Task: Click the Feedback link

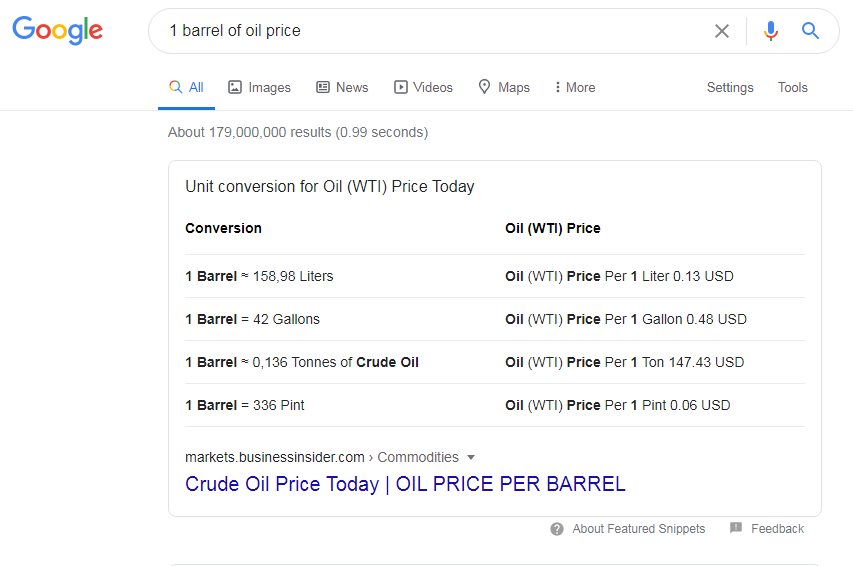Action: [x=777, y=528]
